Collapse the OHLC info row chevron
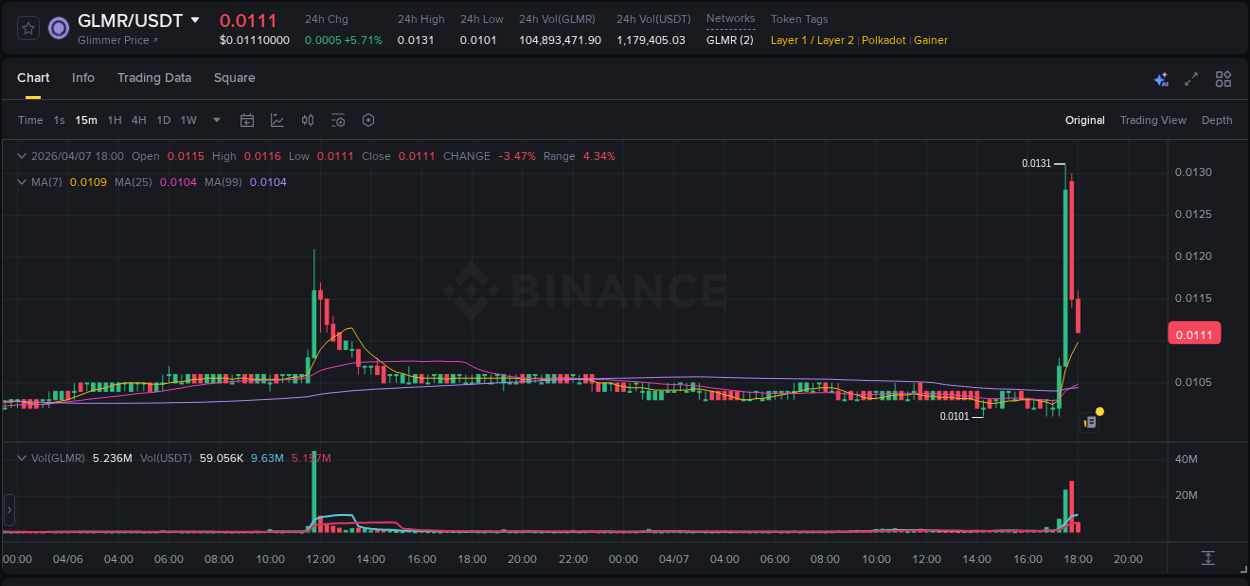 [x=21, y=156]
